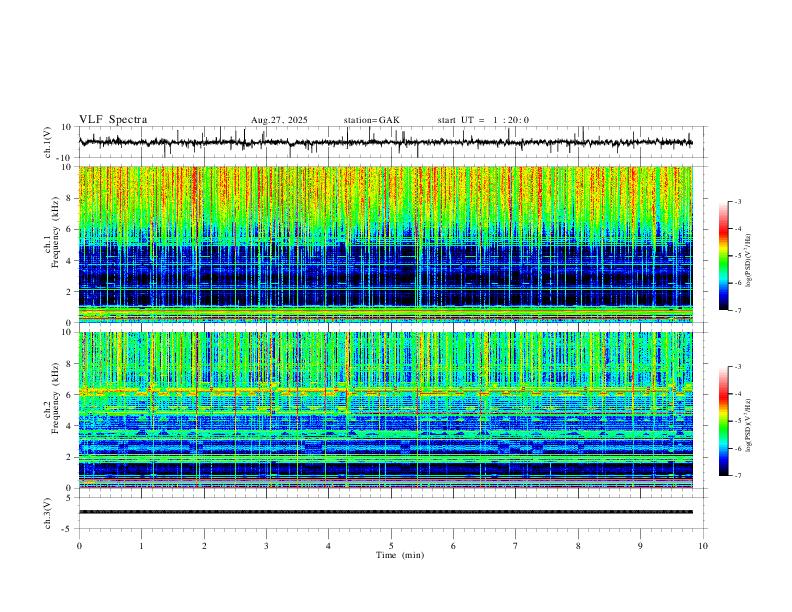This screenshot has height=612, width=792.
Task: Click the "Time (min)" axis label
Action: pyautogui.click(x=400, y=555)
